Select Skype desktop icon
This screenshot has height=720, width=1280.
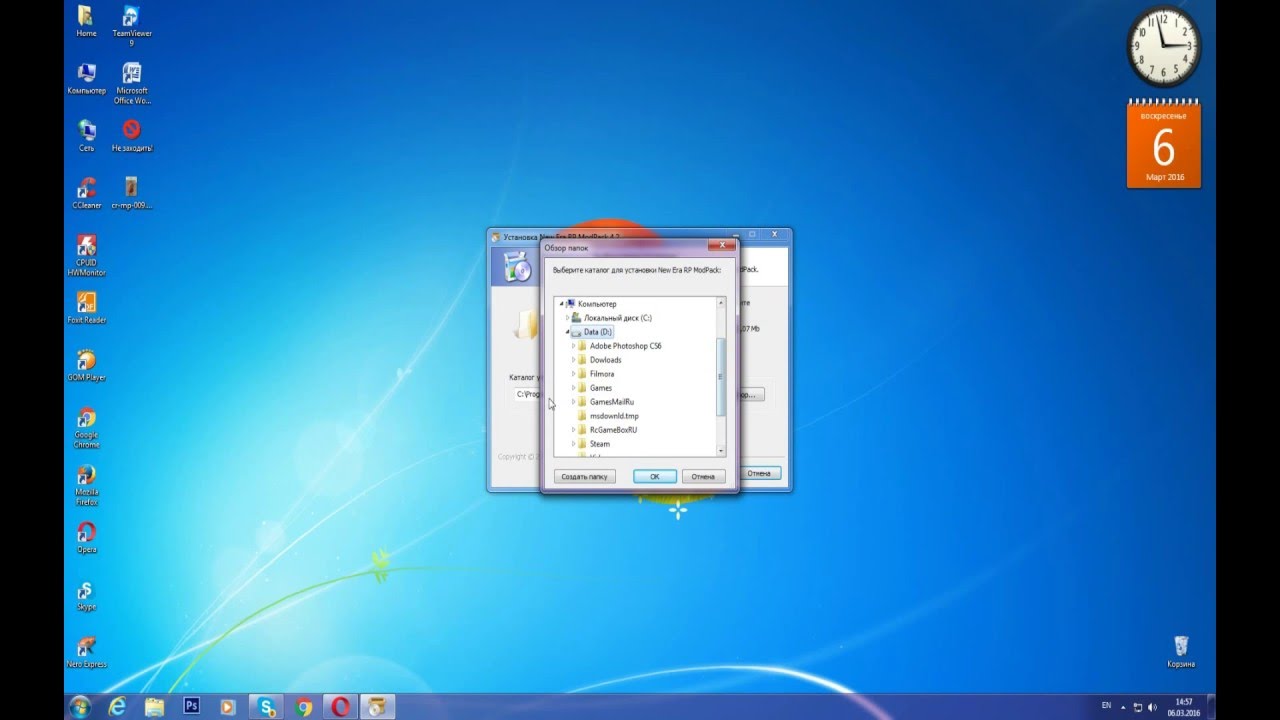(x=87, y=596)
